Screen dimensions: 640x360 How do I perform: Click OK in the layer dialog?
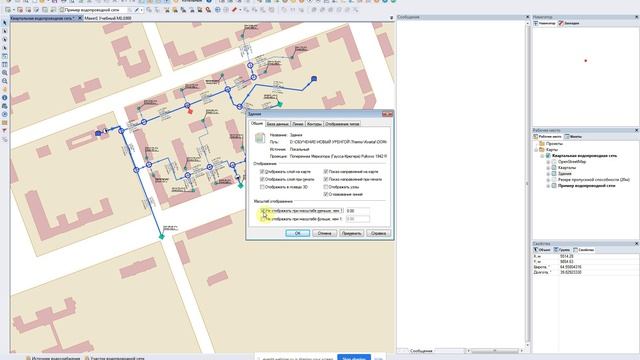click(297, 233)
